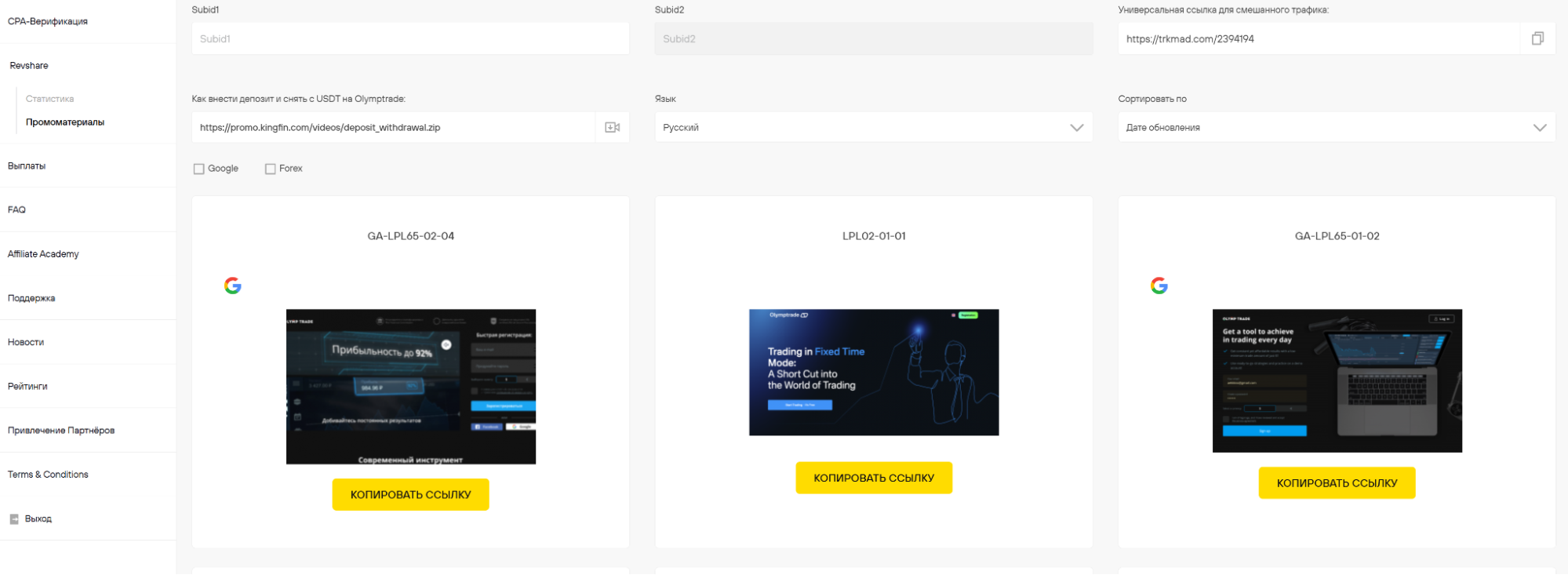Enable the Forex filter checkbox
1568x575 pixels.
pyautogui.click(x=271, y=169)
